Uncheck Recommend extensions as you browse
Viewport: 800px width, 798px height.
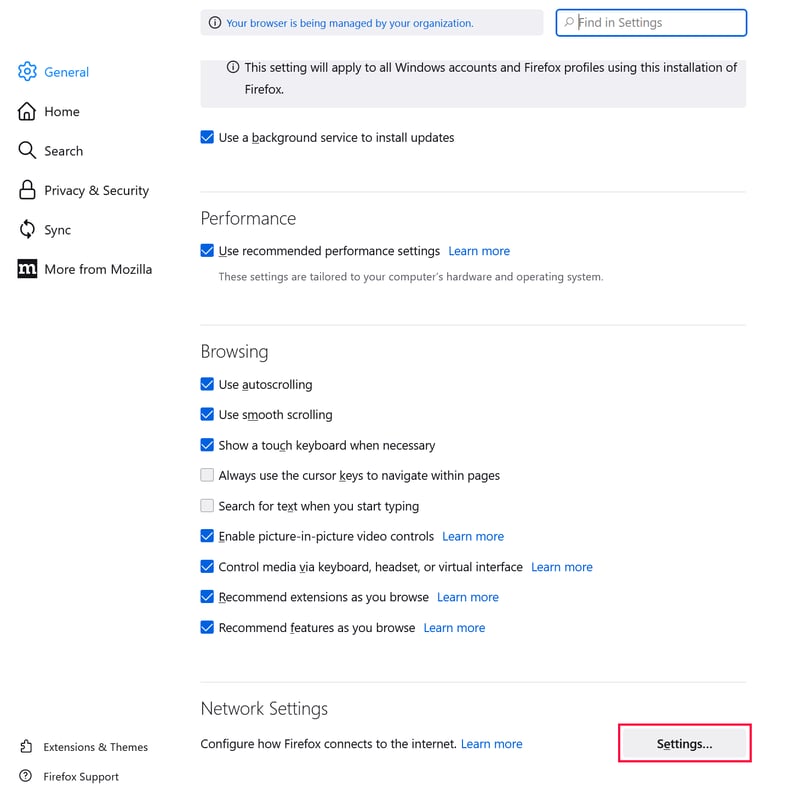207,597
